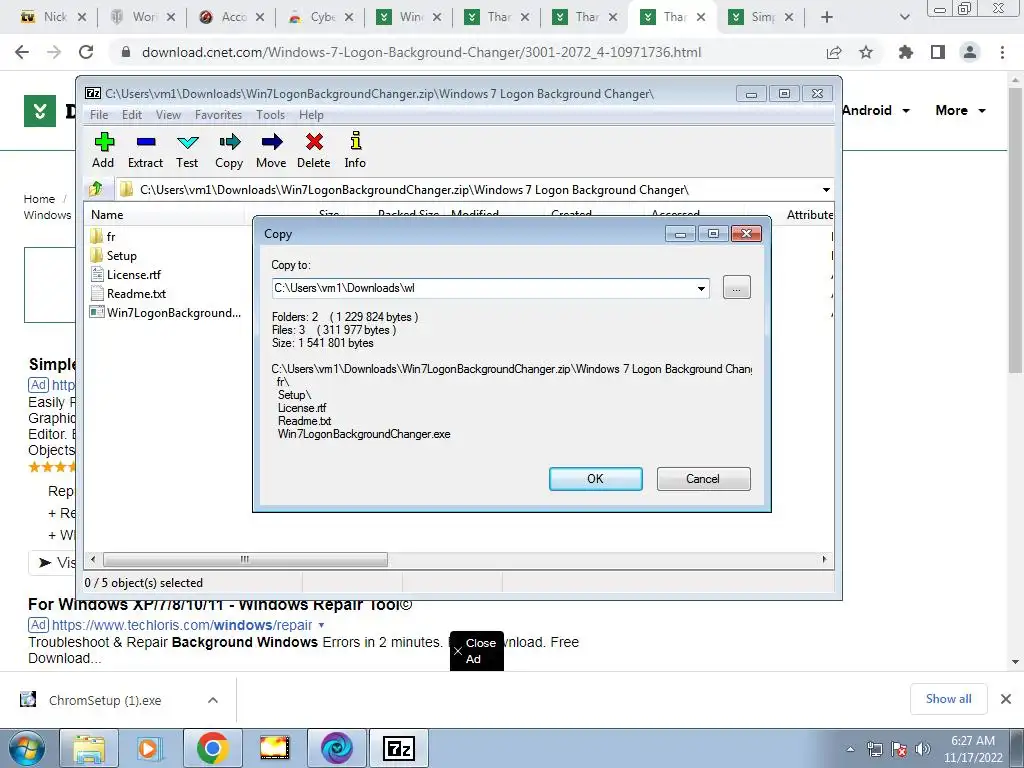This screenshot has height=768, width=1024.
Task: Click right arrow of 7-Zip horizontal scrollbar
Action: [x=824, y=559]
